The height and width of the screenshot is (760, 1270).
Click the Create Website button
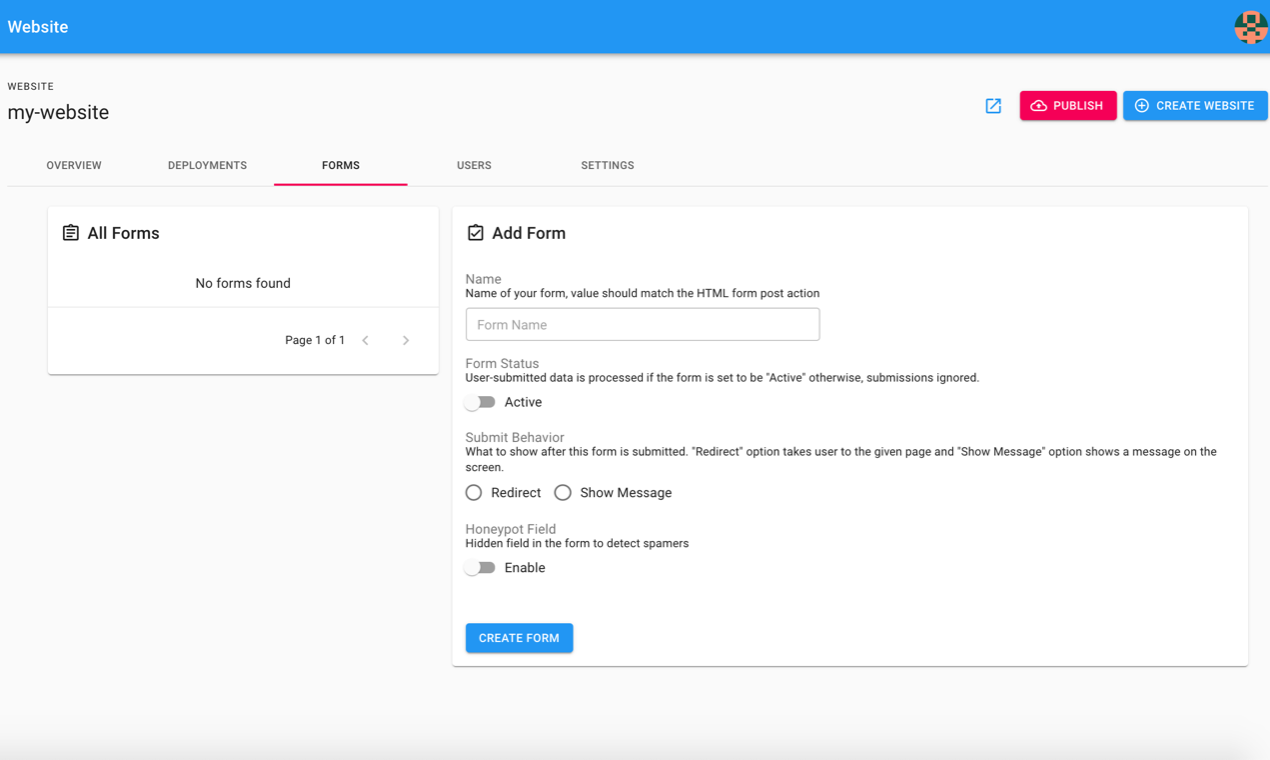click(1194, 106)
